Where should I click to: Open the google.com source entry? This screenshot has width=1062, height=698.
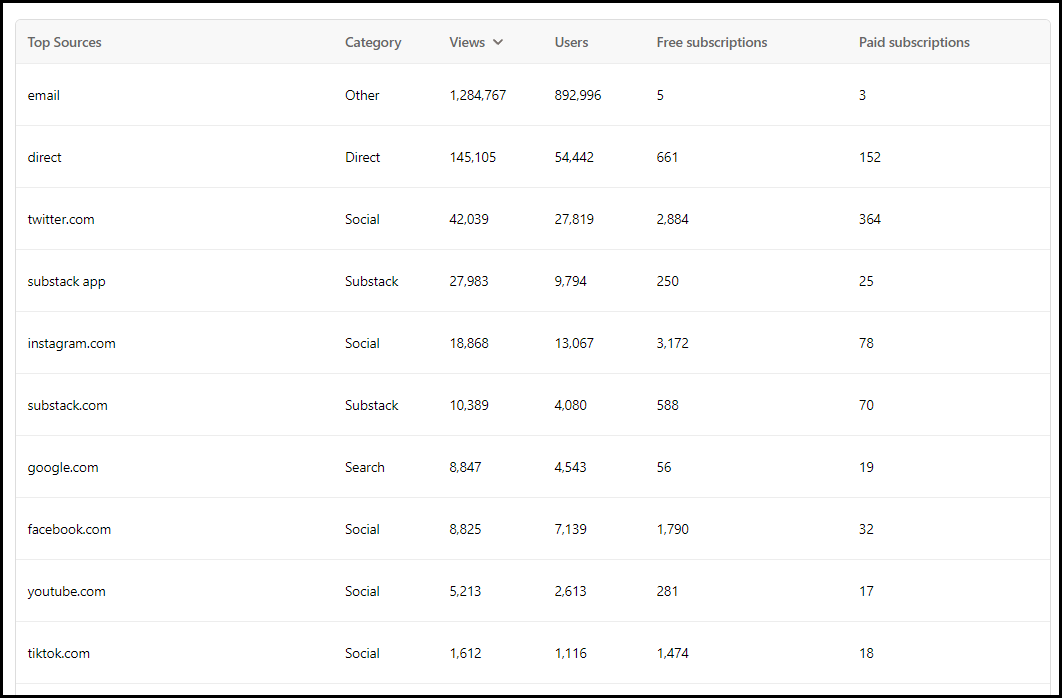[63, 467]
